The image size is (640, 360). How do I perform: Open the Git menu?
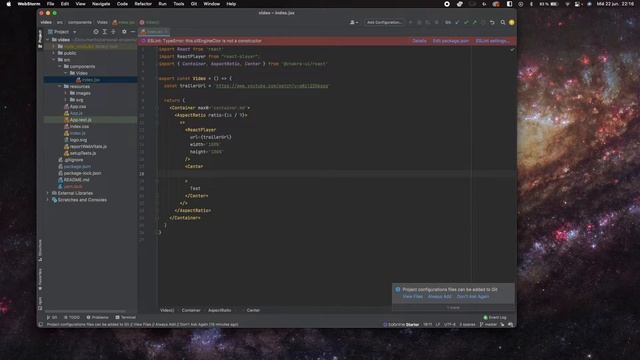(194, 4)
